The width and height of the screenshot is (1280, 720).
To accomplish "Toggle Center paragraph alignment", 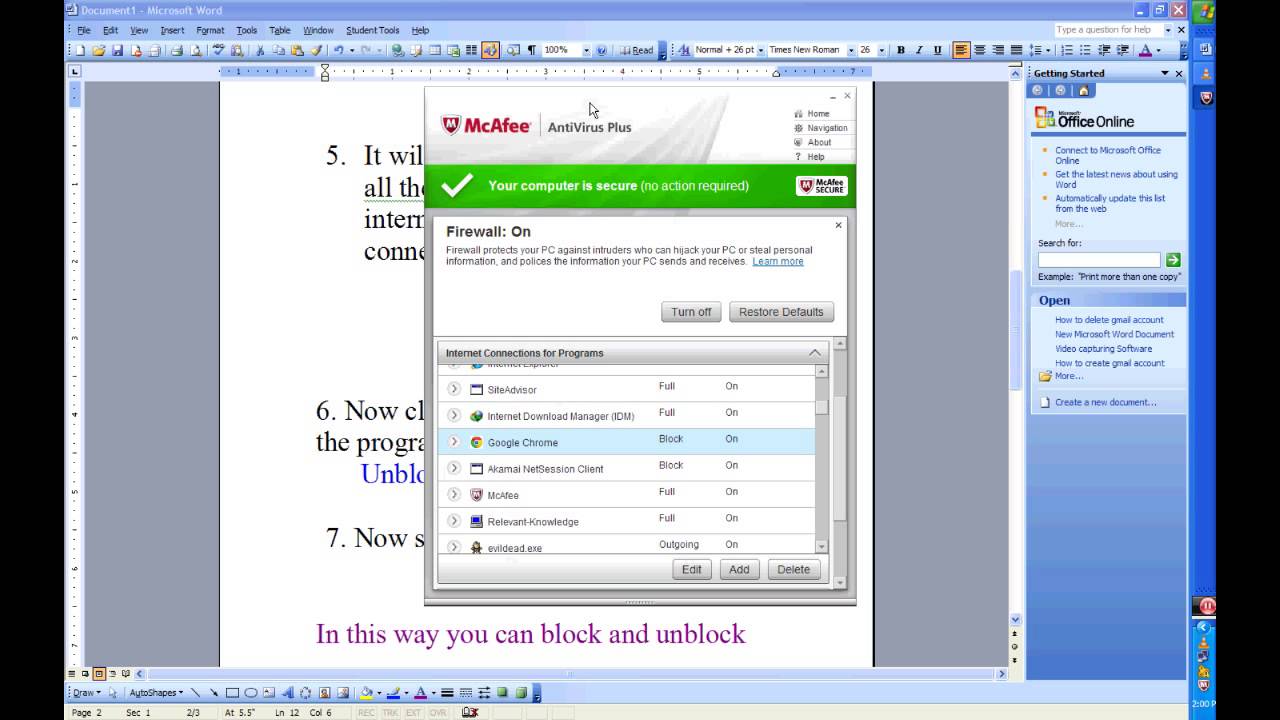I will click(x=979, y=50).
